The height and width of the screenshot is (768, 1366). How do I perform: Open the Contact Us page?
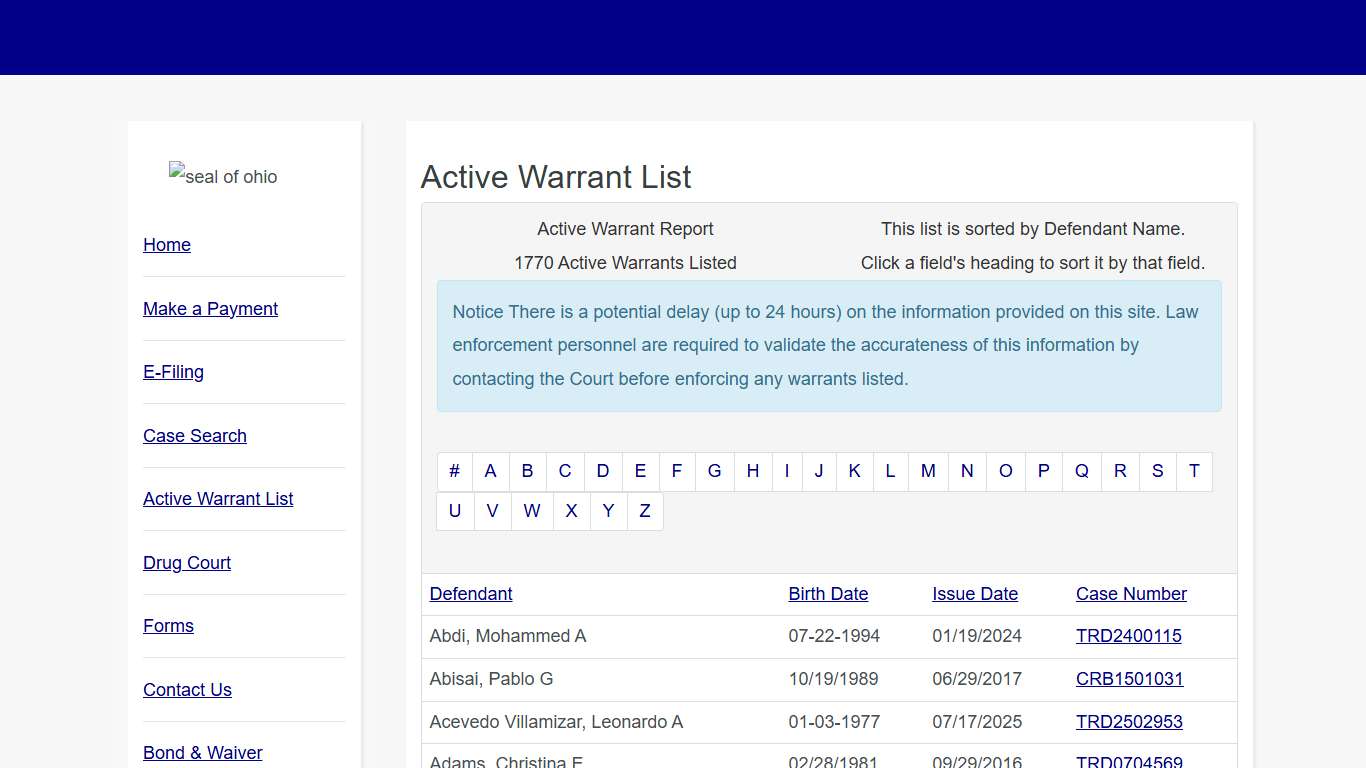pos(187,690)
